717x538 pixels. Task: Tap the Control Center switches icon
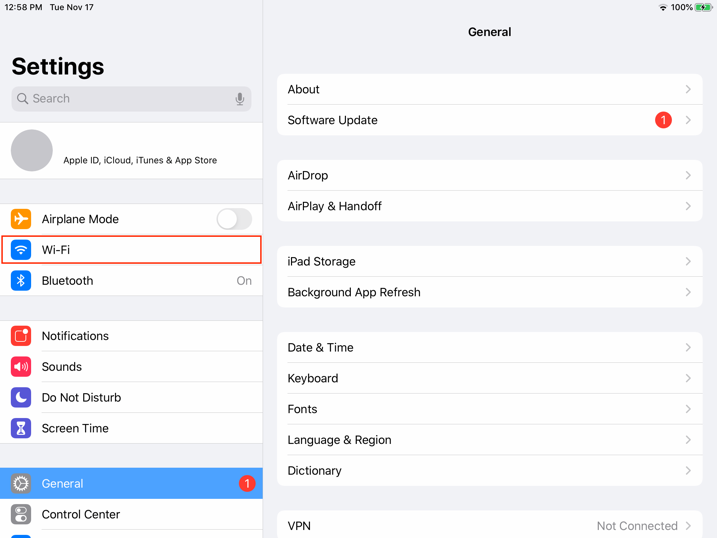(x=21, y=514)
